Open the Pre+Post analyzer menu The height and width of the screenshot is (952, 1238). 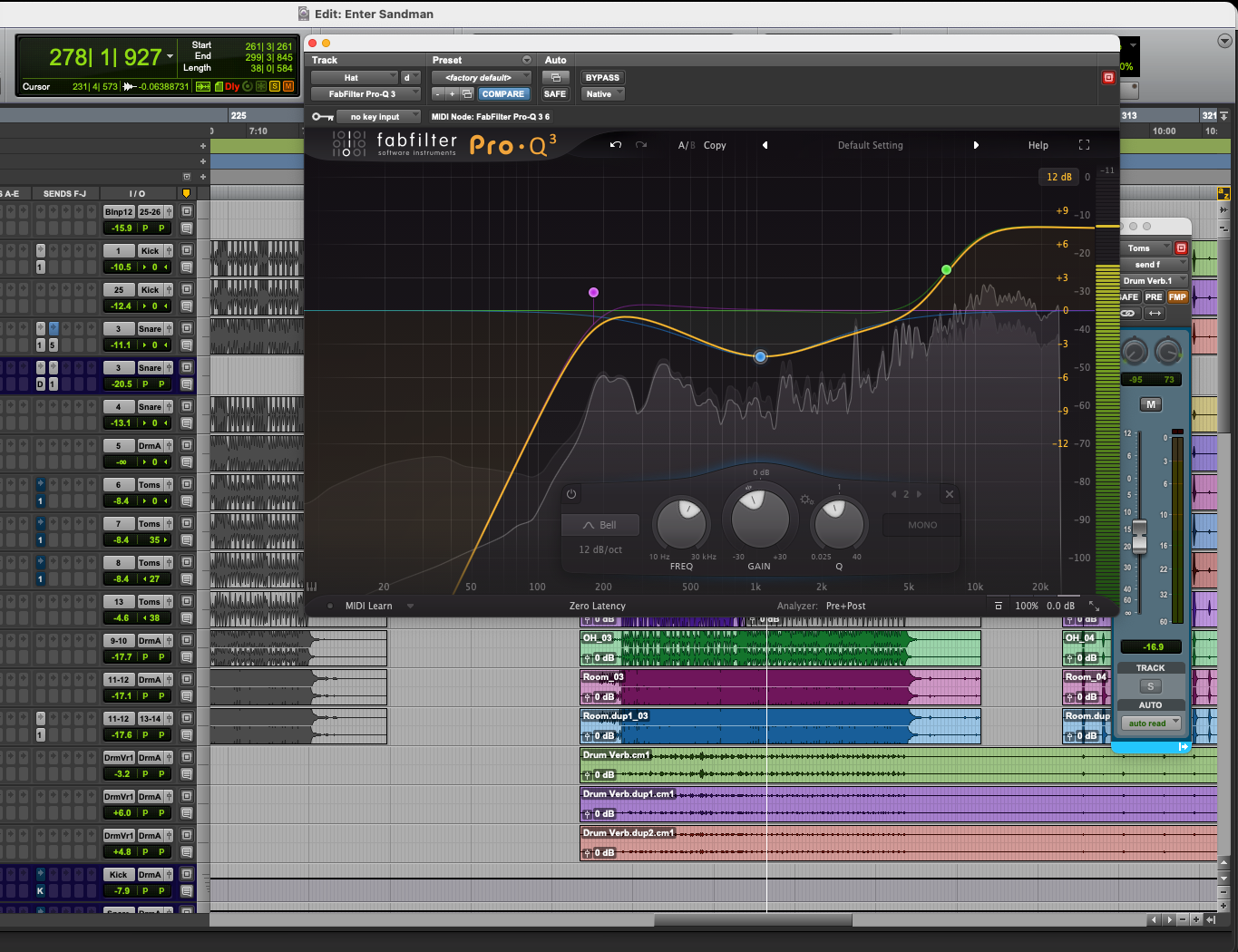845,606
